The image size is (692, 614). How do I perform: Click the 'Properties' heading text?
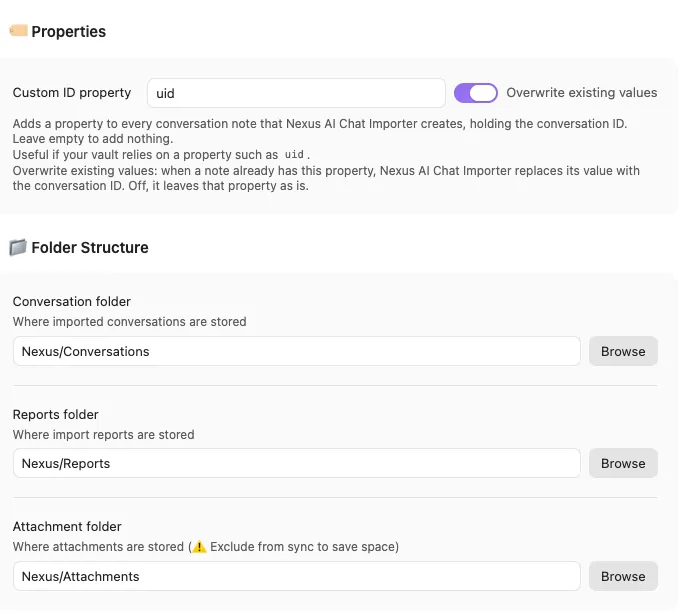coord(69,31)
